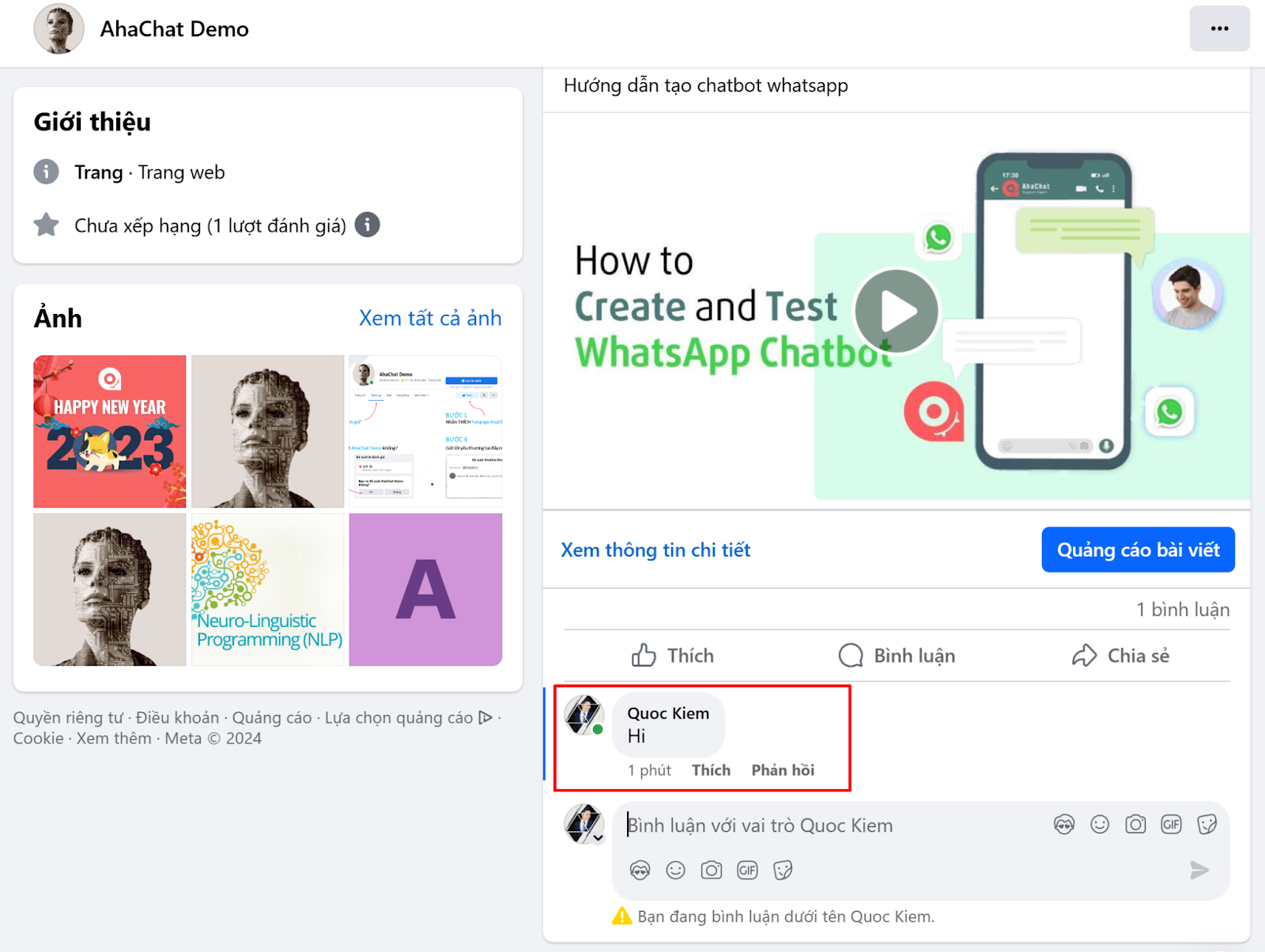Click the yellow warning triangle icon

coord(622,916)
